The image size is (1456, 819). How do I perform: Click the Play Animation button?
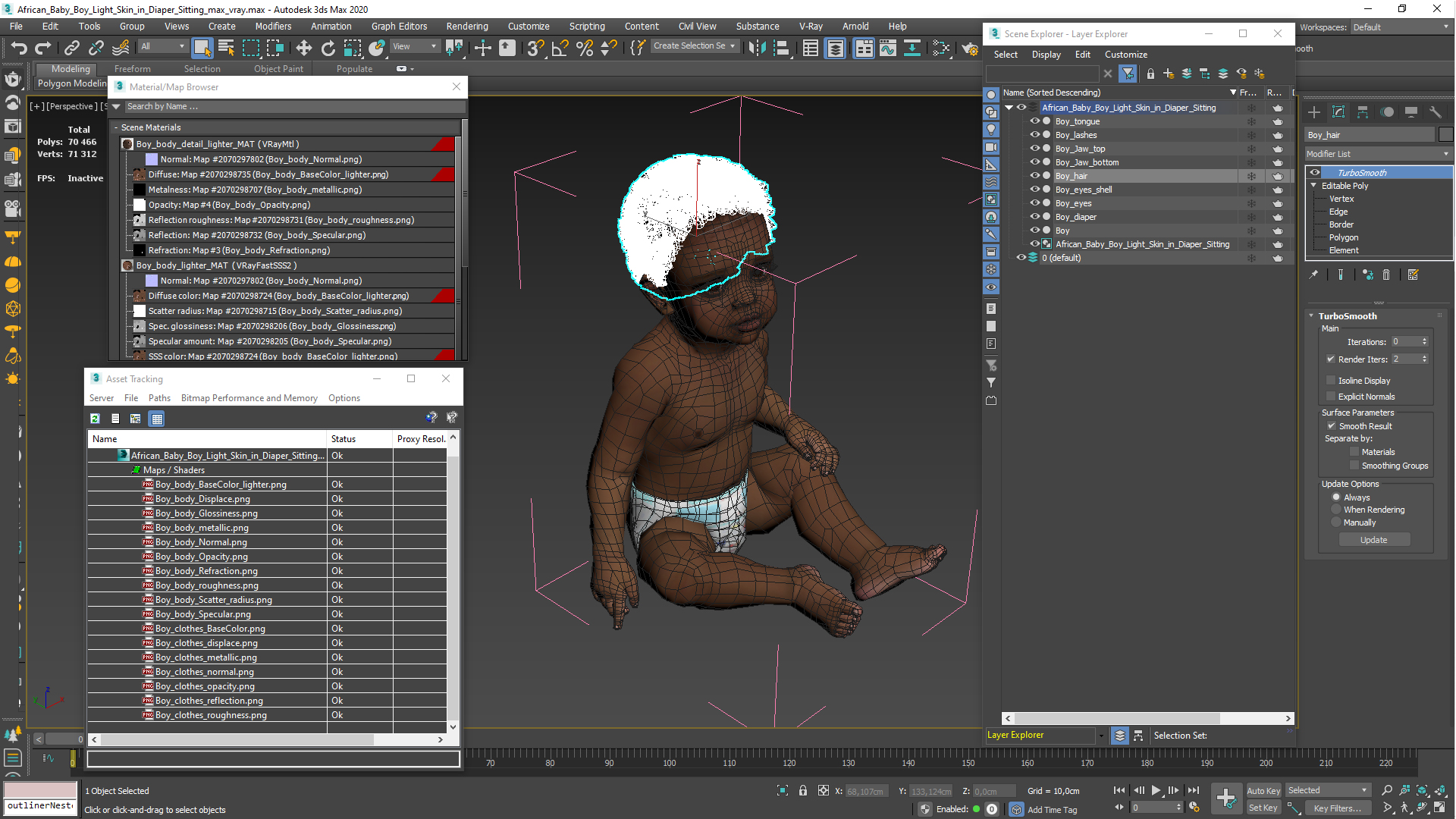(1156, 790)
